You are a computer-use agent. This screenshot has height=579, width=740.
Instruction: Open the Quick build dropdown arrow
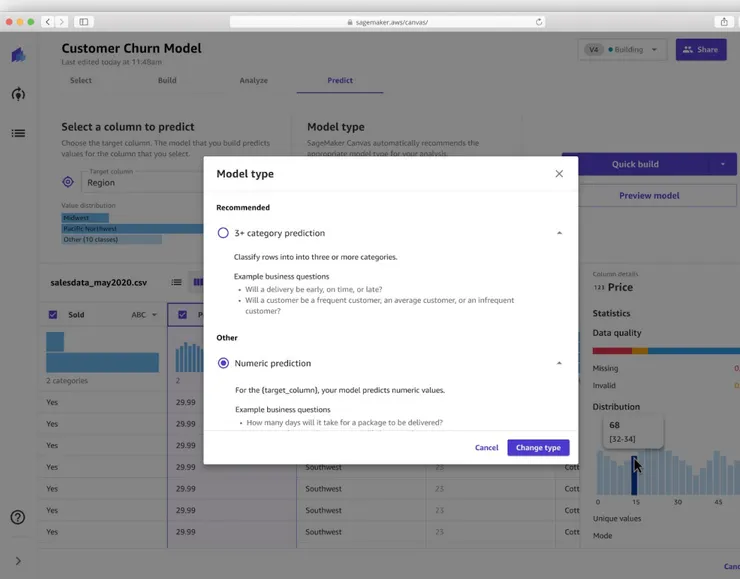[723, 164]
